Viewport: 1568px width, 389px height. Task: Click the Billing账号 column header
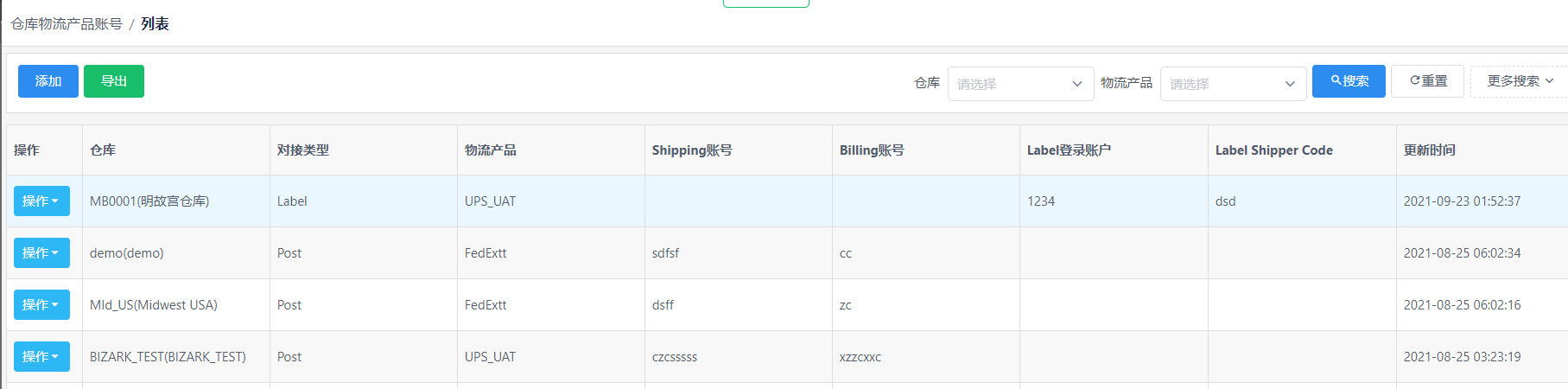(872, 150)
